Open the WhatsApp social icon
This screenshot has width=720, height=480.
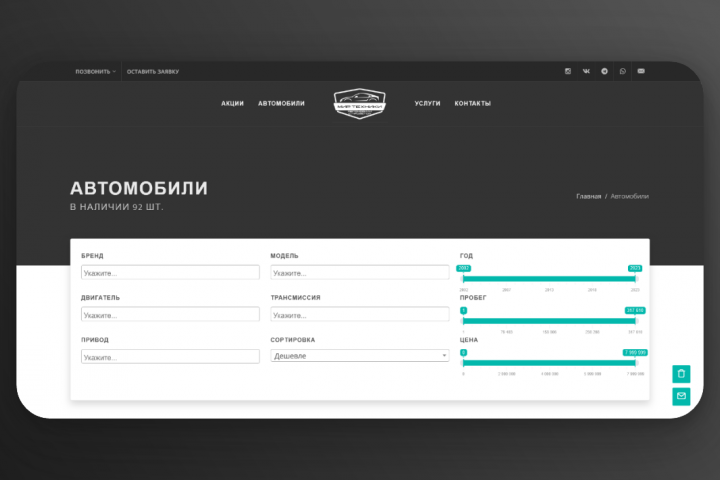click(x=623, y=71)
